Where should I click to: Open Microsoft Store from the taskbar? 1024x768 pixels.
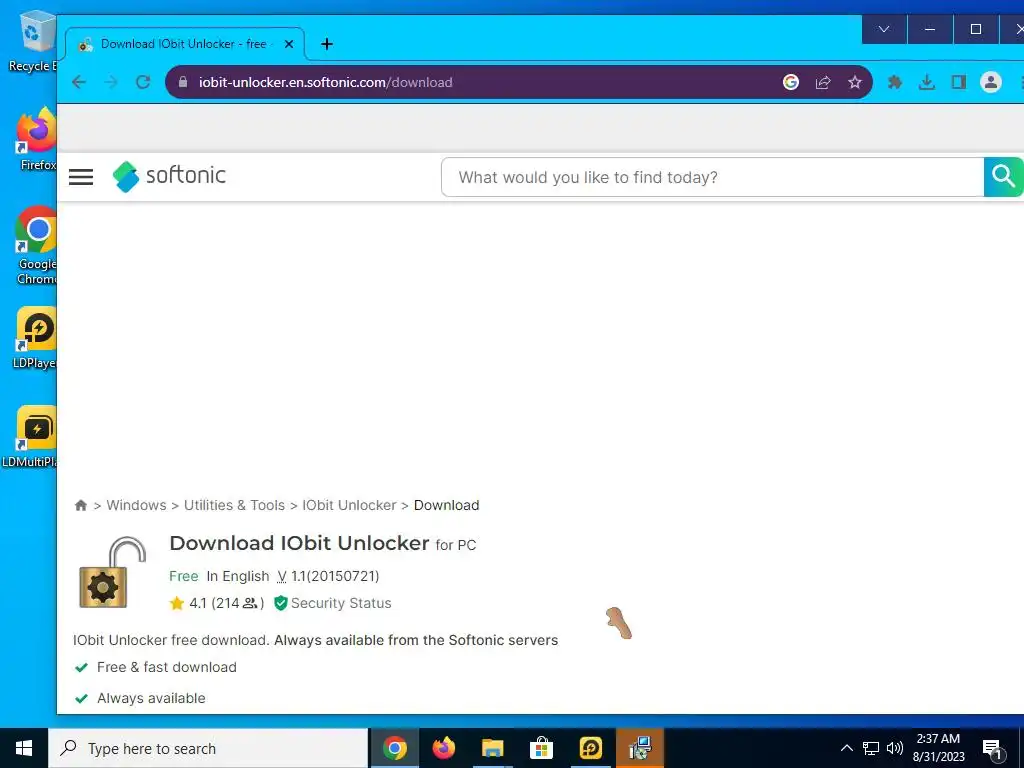coord(541,748)
